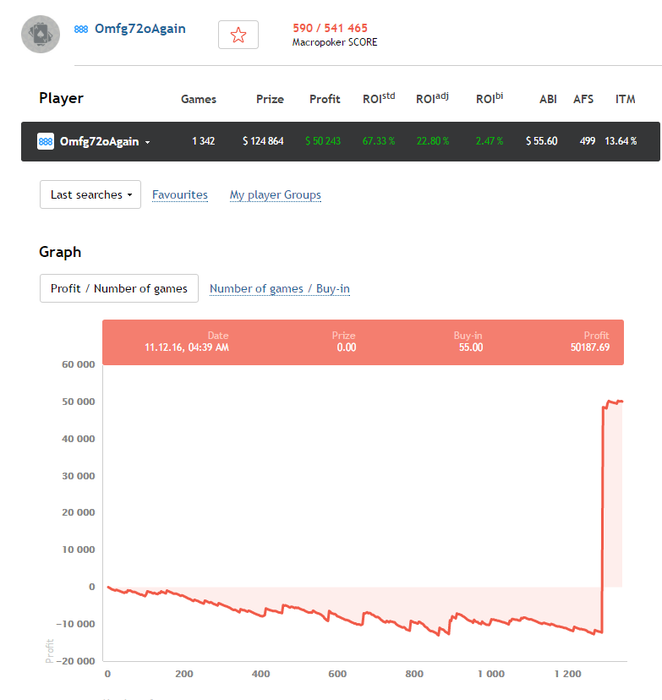The width and height of the screenshot is (662, 700).
Task: Click the ROI adj column header
Action: coord(432,98)
